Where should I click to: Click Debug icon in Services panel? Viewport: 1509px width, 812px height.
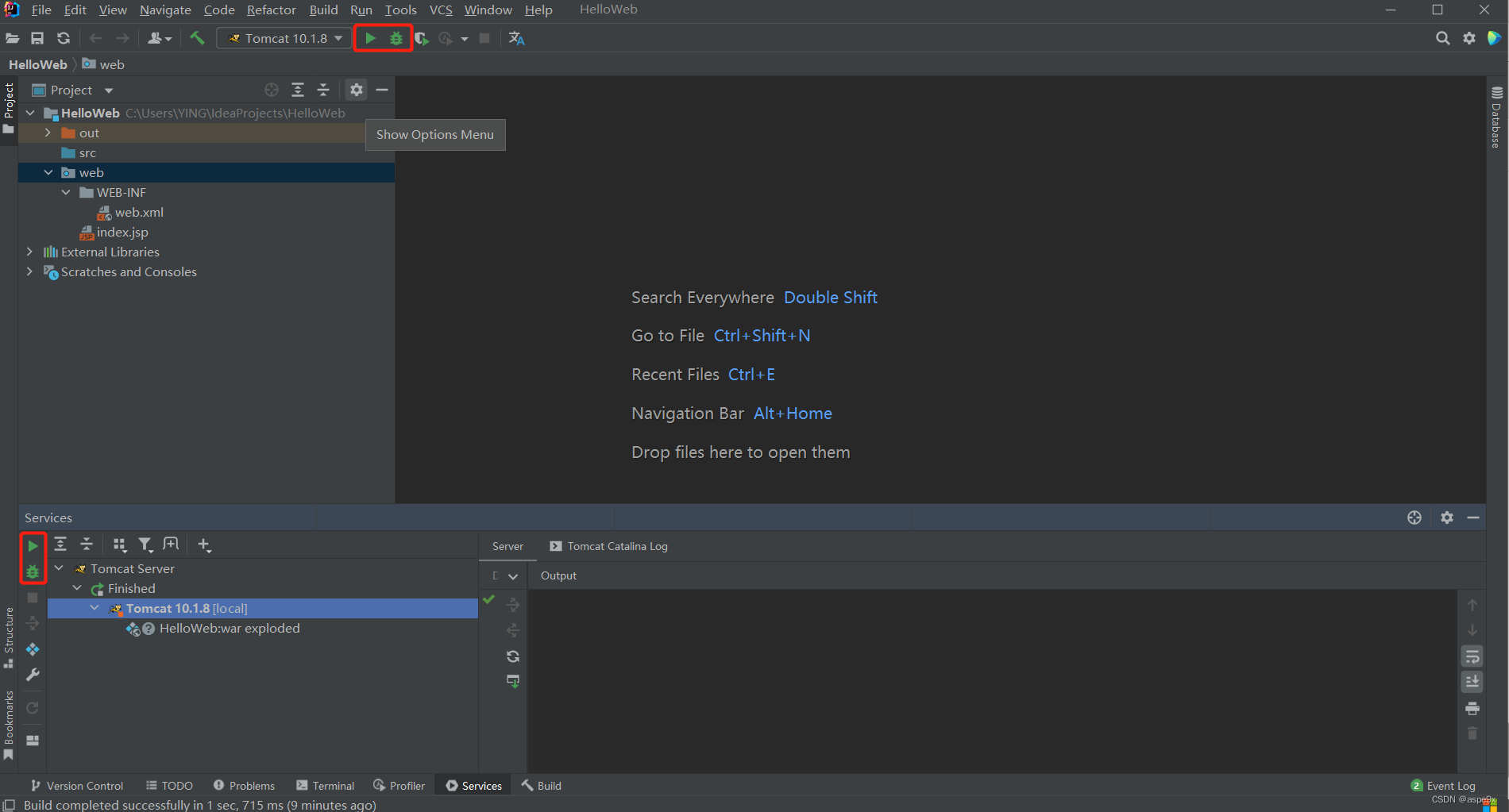pyautogui.click(x=33, y=571)
